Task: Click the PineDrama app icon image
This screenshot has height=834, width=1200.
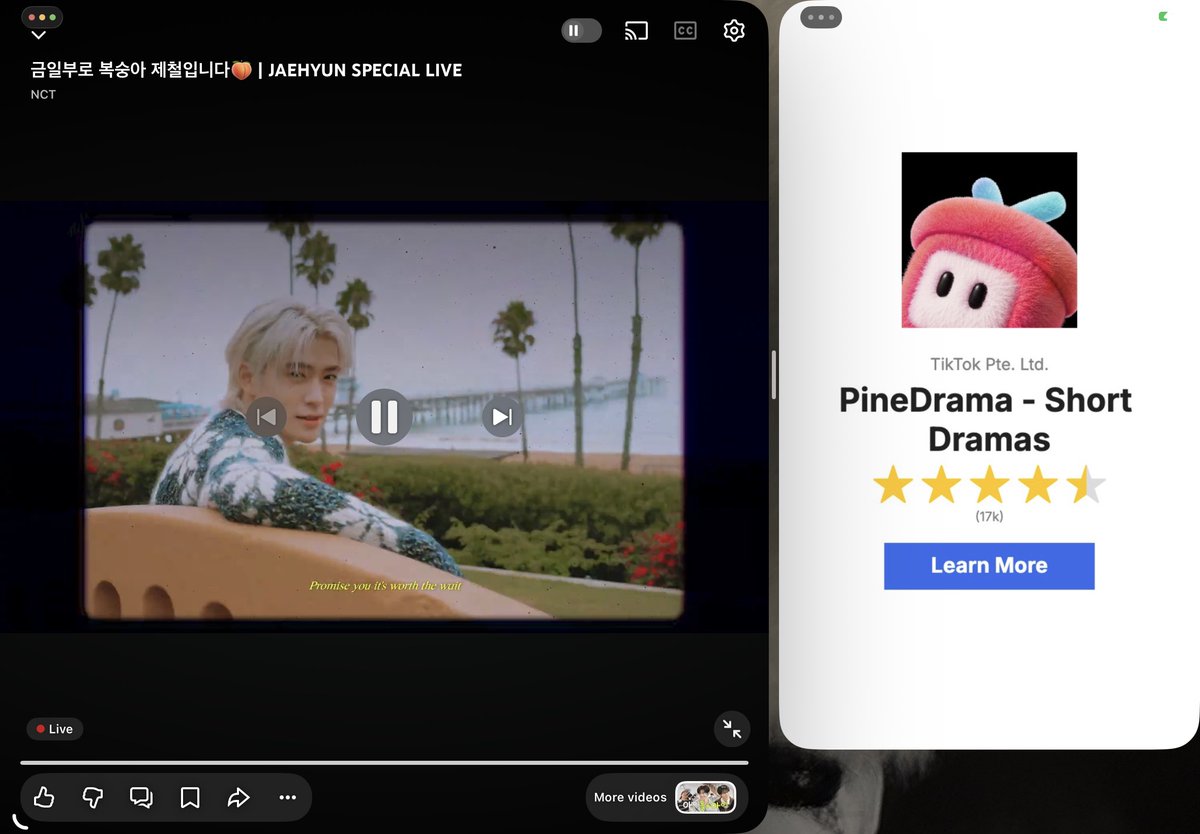Action: [989, 240]
